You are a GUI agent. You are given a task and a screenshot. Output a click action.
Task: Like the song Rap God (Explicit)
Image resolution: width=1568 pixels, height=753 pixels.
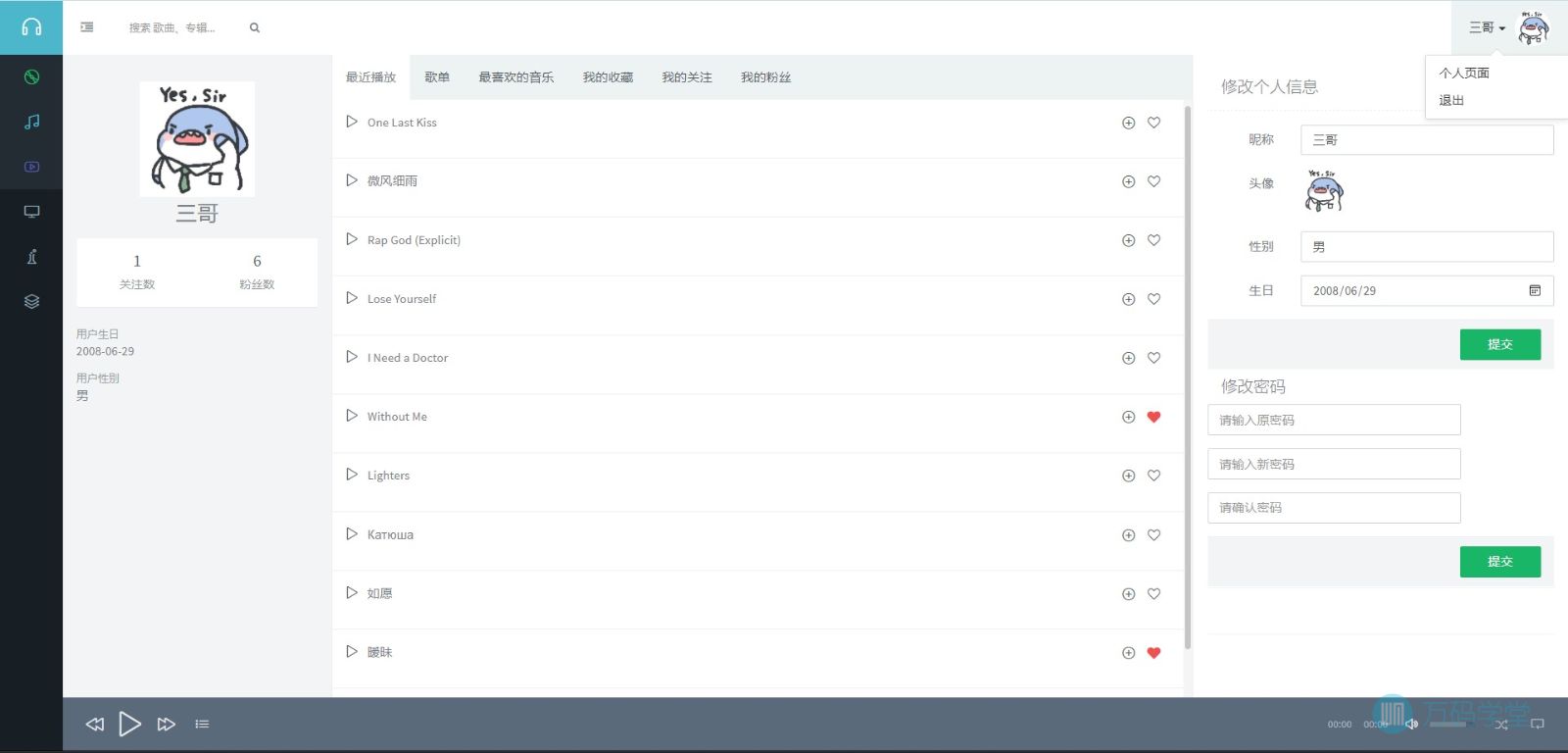click(x=1153, y=240)
